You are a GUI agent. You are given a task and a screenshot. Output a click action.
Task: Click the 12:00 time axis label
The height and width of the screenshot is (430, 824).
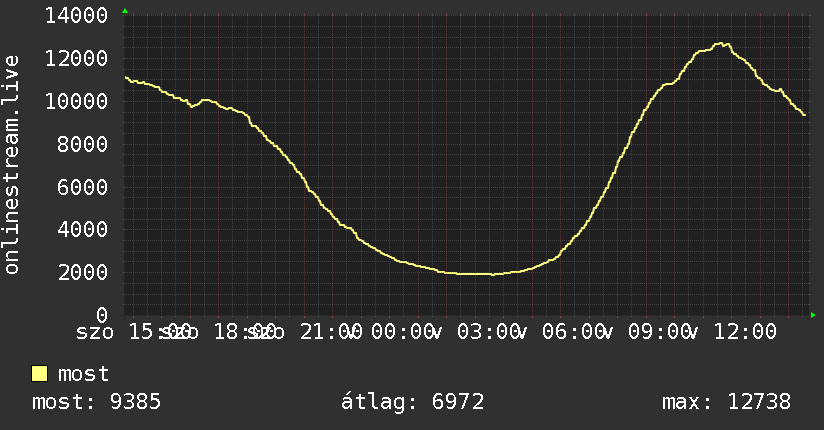click(x=745, y=332)
